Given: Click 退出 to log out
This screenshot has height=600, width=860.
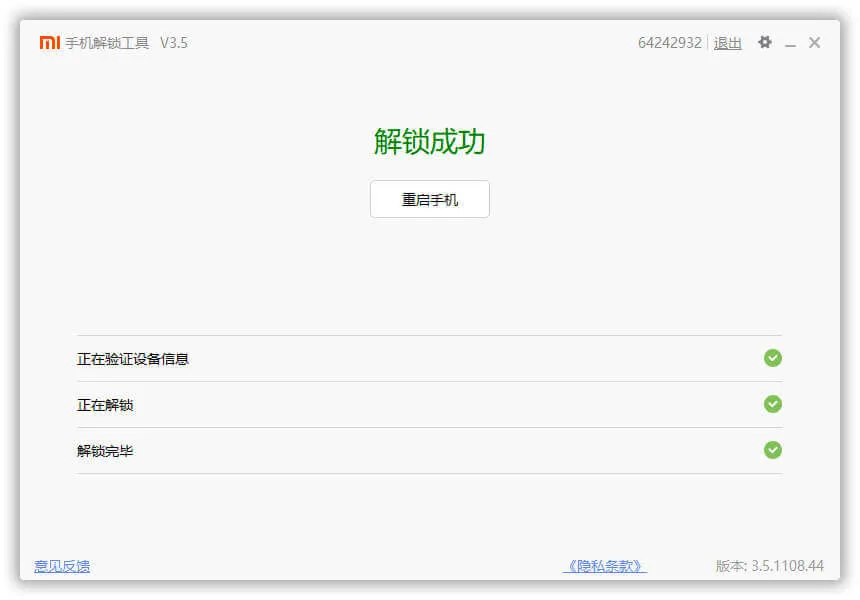Looking at the screenshot, I should tap(727, 43).
